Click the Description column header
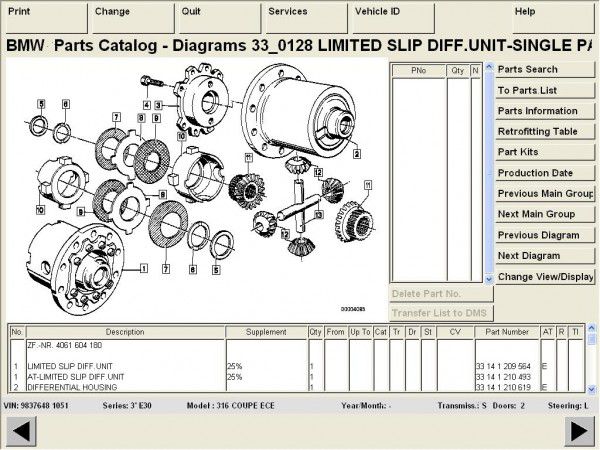Image resolution: width=600 pixels, height=450 pixels. (125, 332)
